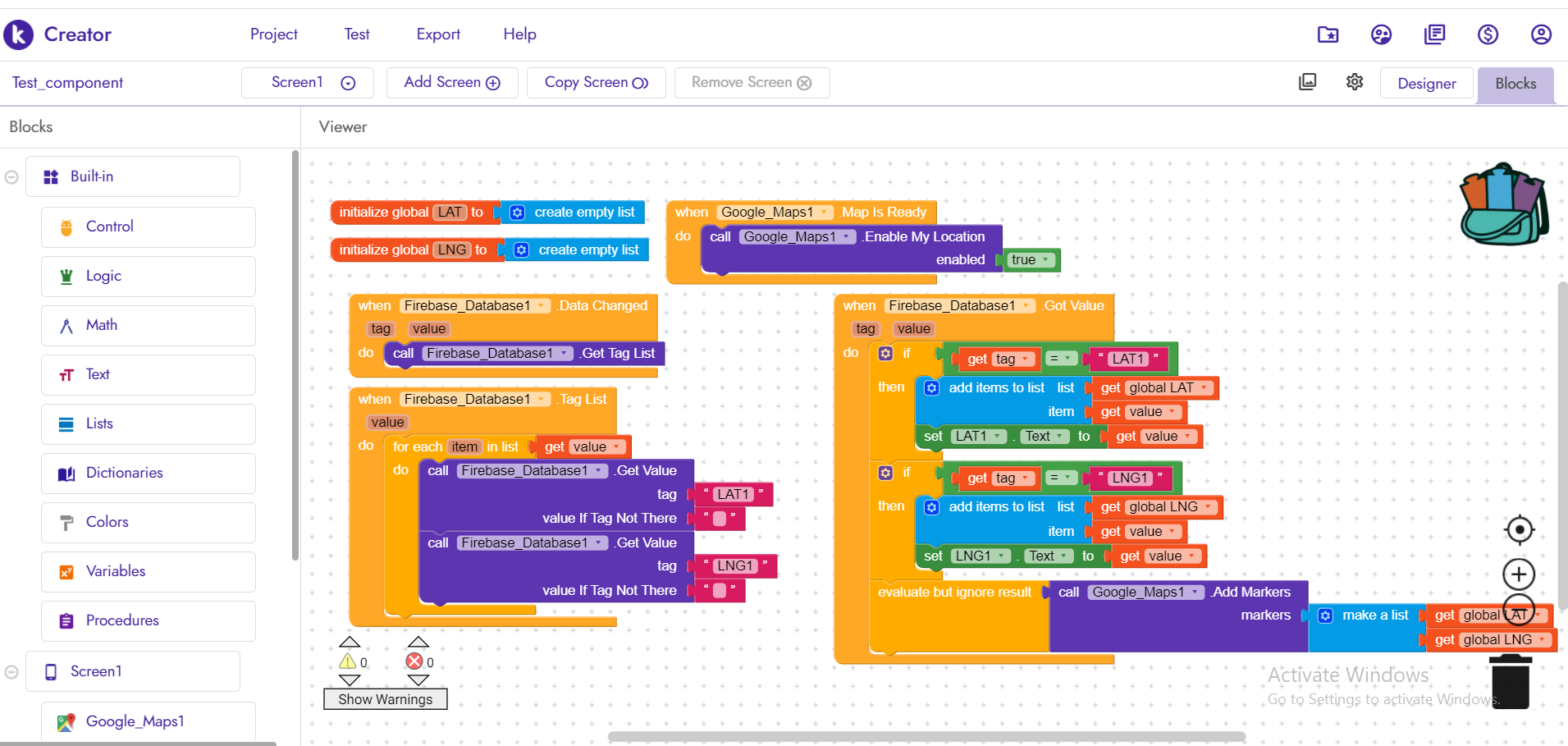Click the trash can icon

click(1509, 681)
